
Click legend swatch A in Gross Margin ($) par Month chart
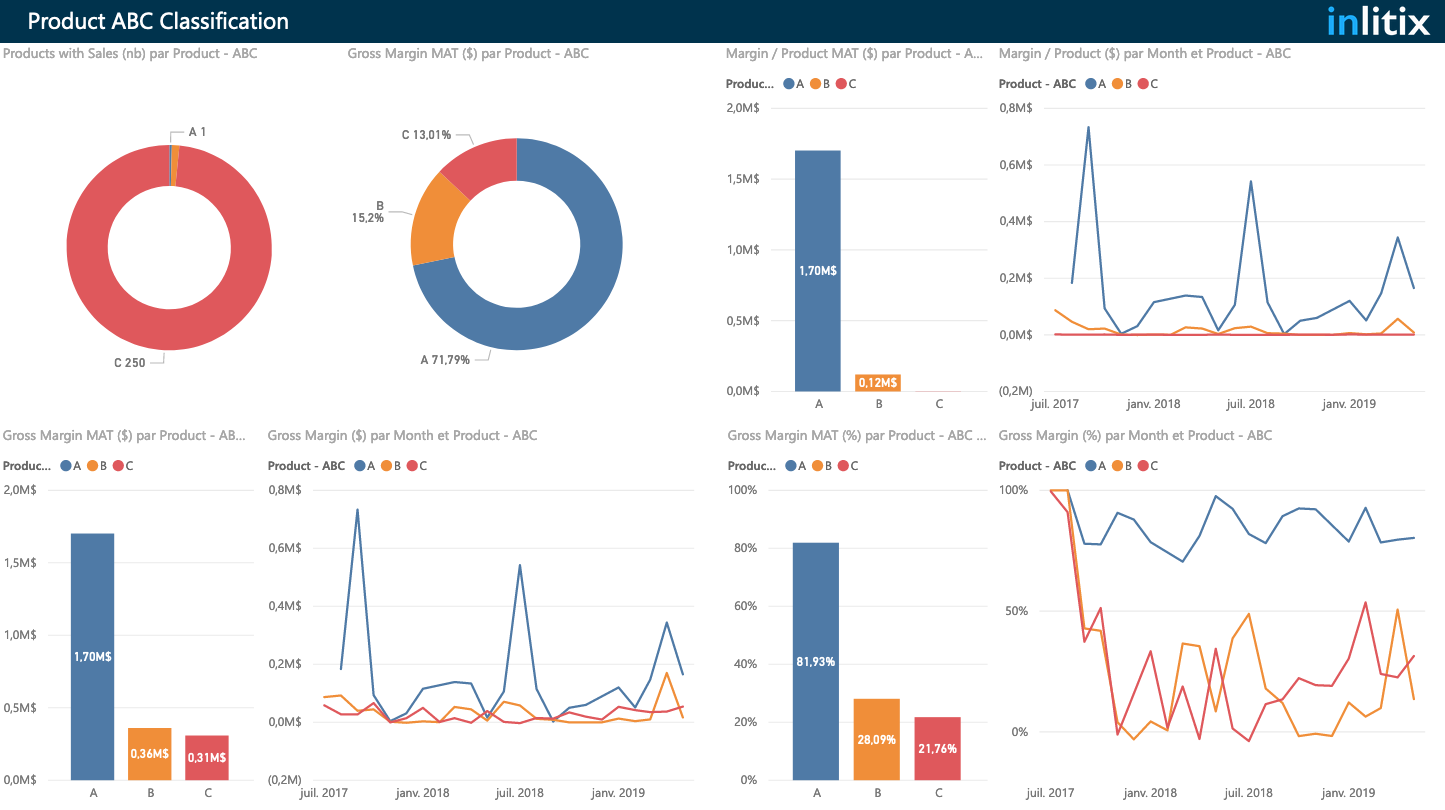tap(358, 466)
